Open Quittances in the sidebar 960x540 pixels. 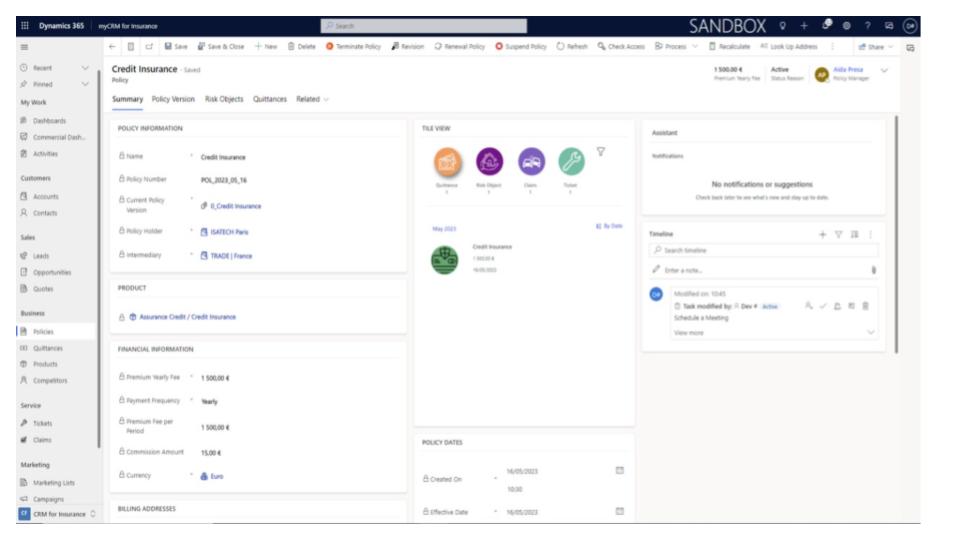click(x=48, y=348)
